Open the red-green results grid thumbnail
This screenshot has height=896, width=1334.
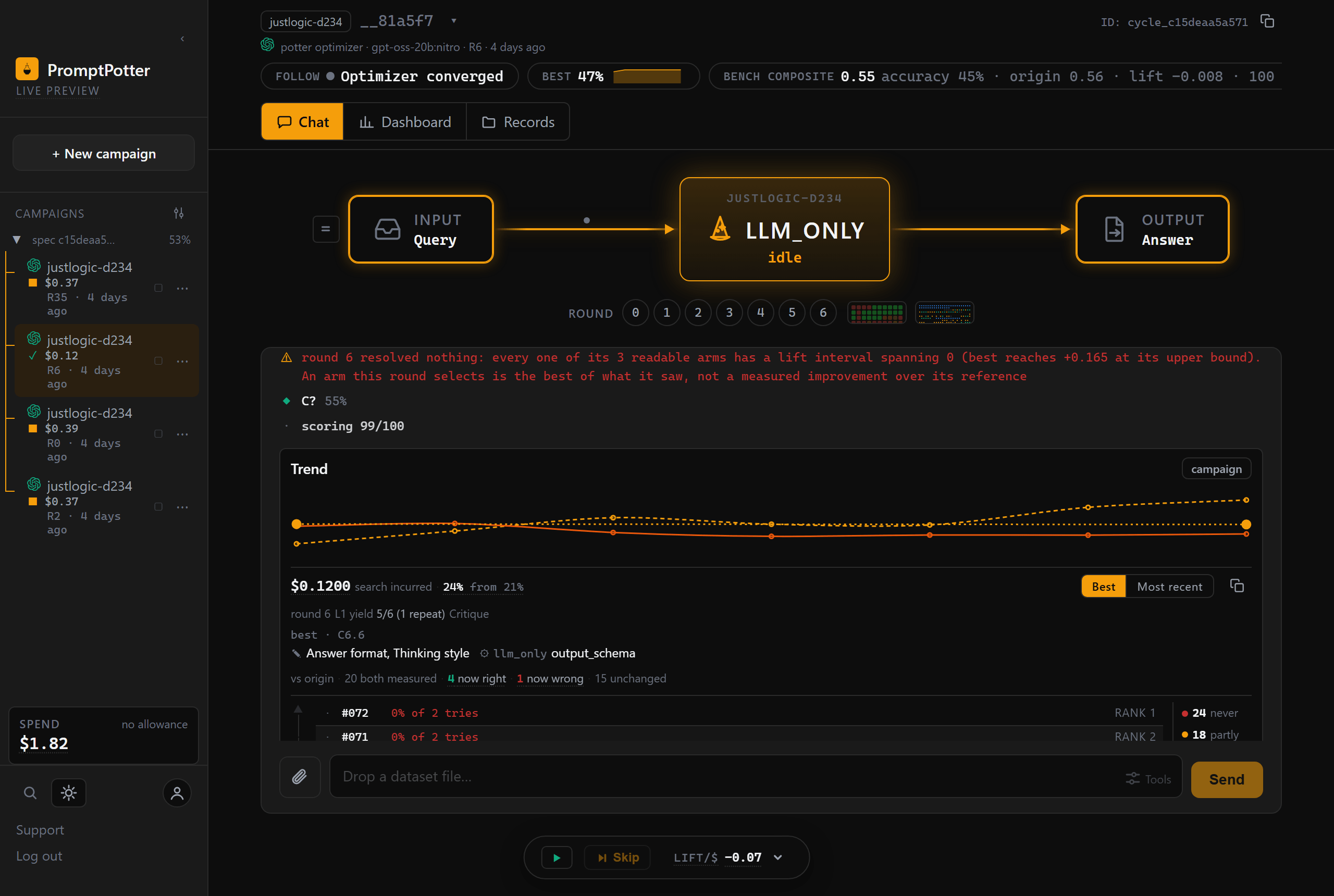(876, 313)
